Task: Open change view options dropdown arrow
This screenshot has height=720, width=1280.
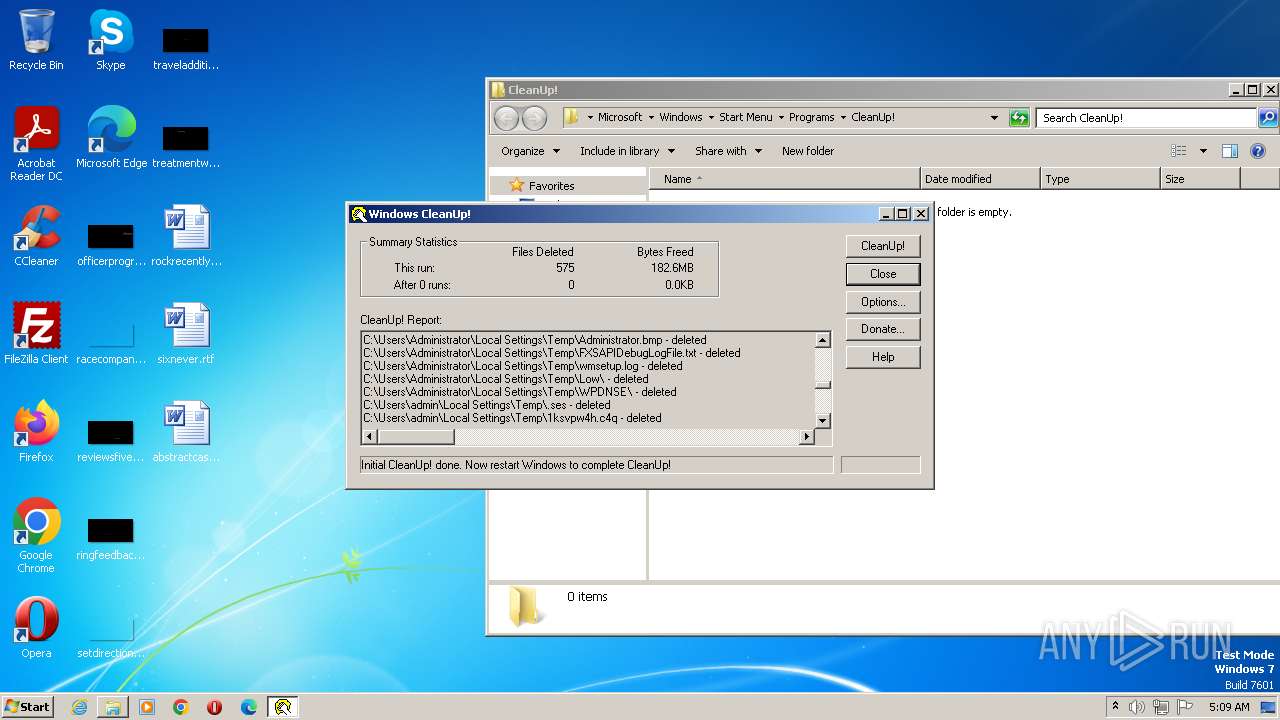Action: tap(1203, 151)
